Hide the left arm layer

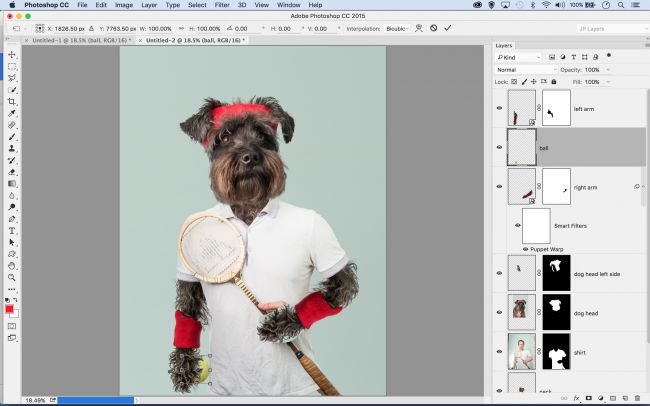[499, 108]
